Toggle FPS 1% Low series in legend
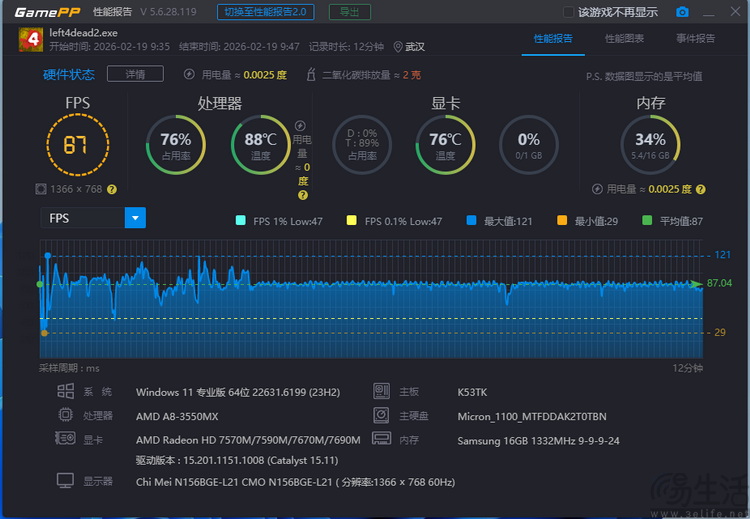The image size is (750, 519). [x=240, y=221]
